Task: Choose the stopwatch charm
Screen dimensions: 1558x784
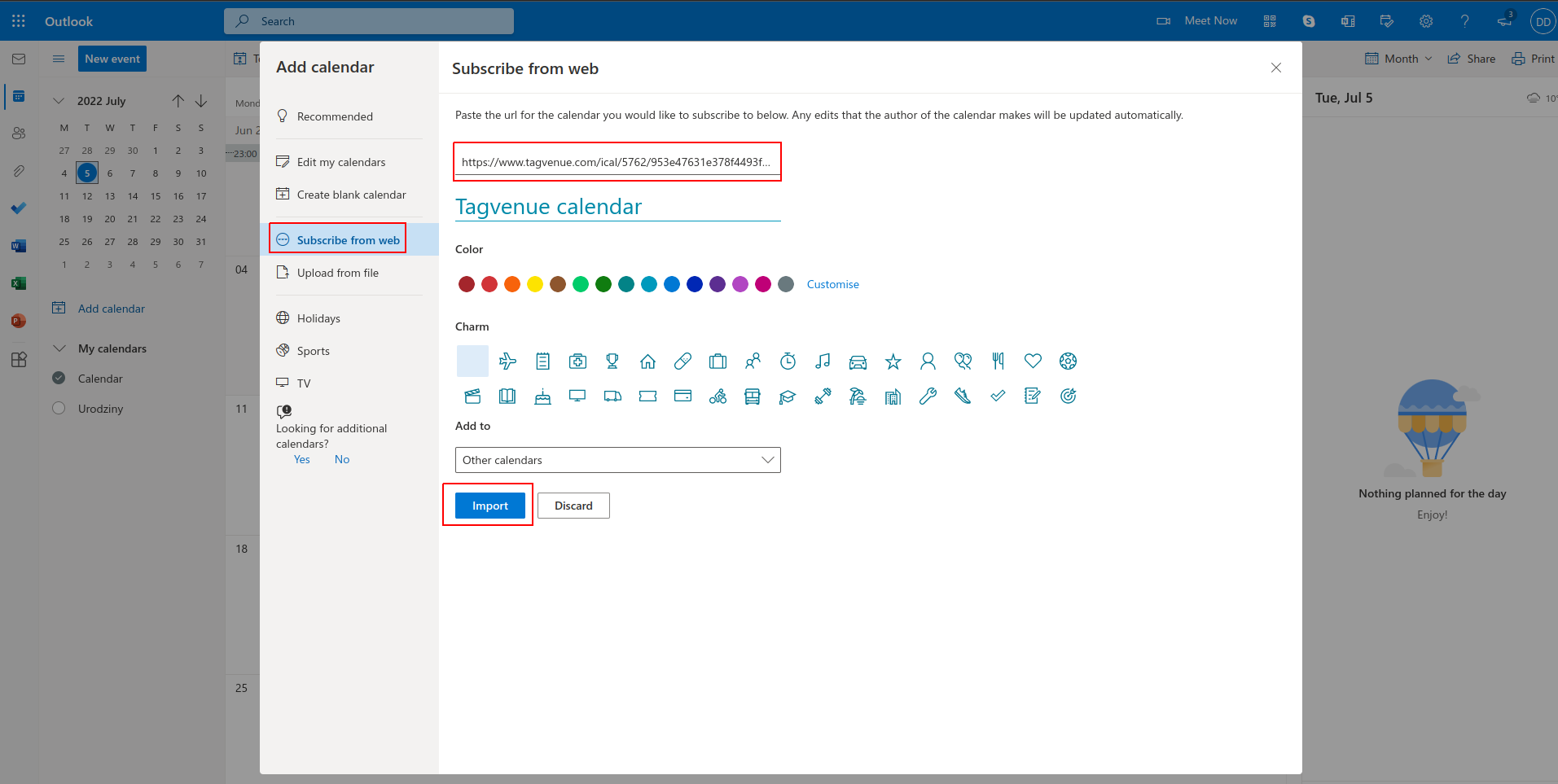Action: [788, 361]
